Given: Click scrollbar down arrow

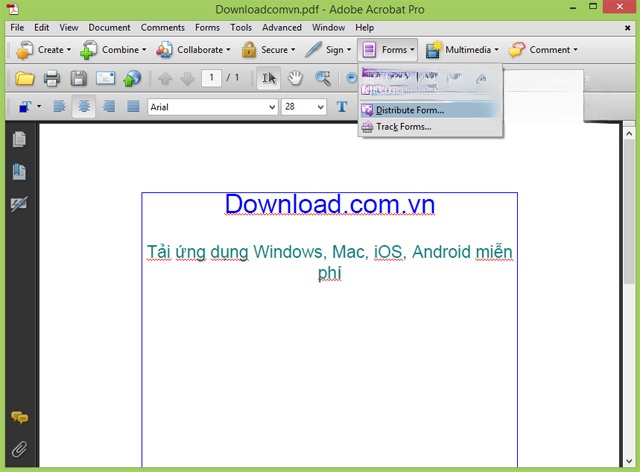Looking at the screenshot, I should [x=629, y=461].
